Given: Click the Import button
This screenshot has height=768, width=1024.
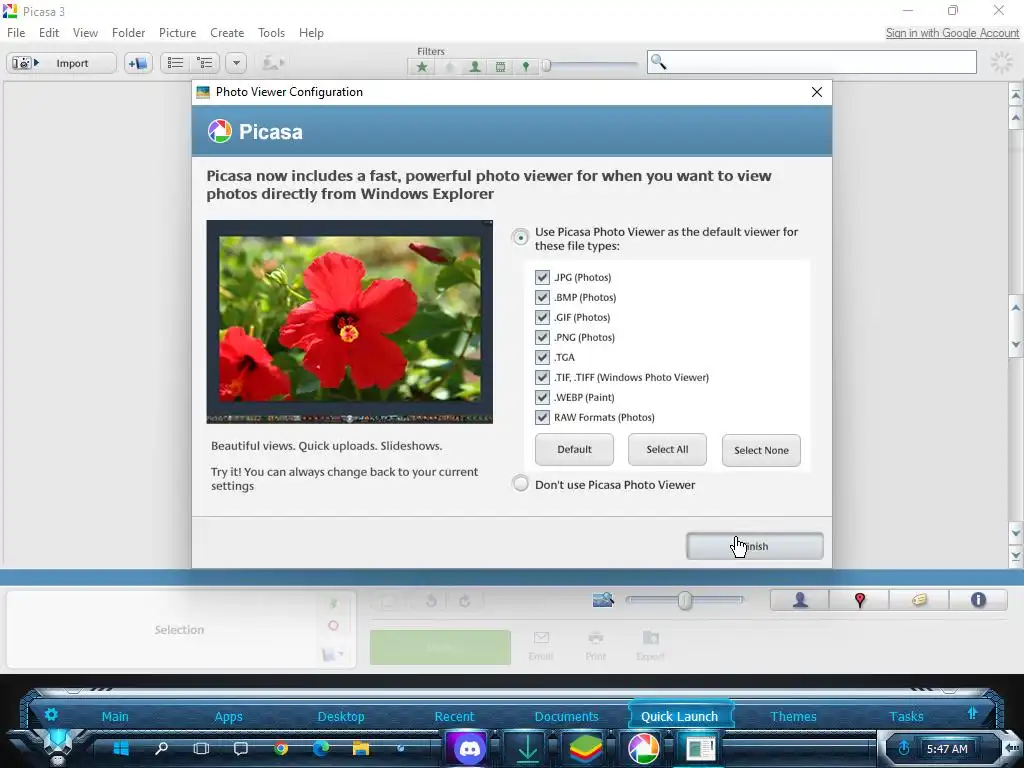Looking at the screenshot, I should click(61, 63).
